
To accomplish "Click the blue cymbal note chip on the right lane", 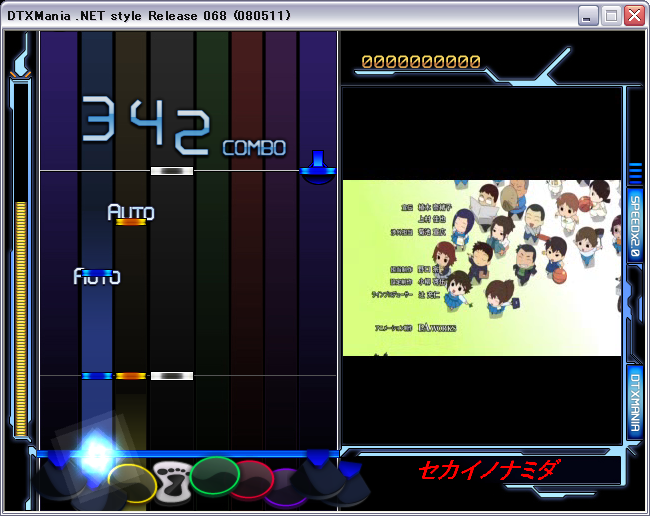I will point(318,167).
